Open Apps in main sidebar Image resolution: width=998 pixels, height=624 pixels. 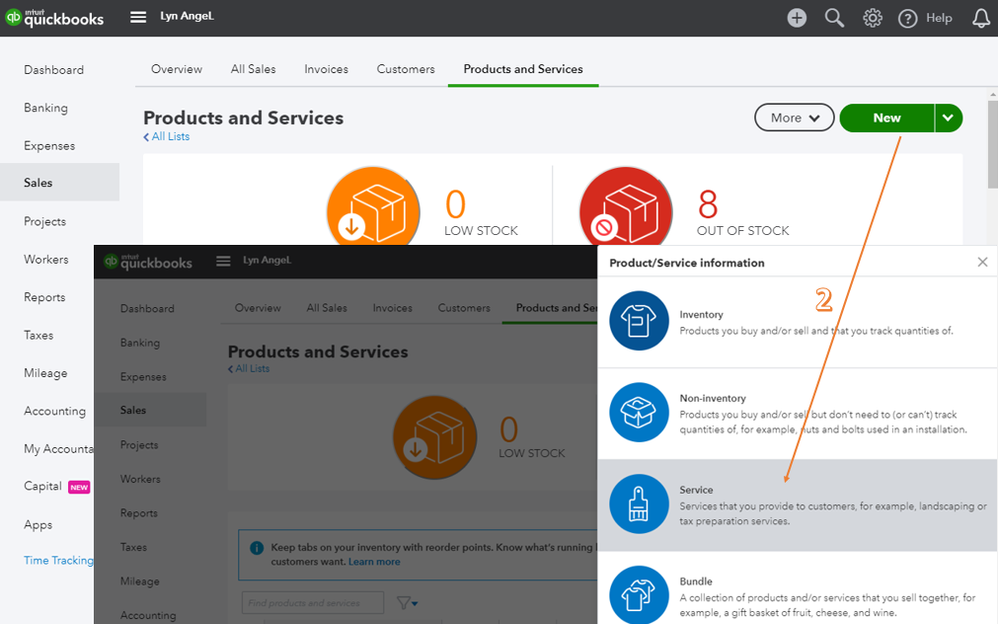pyautogui.click(x=38, y=525)
